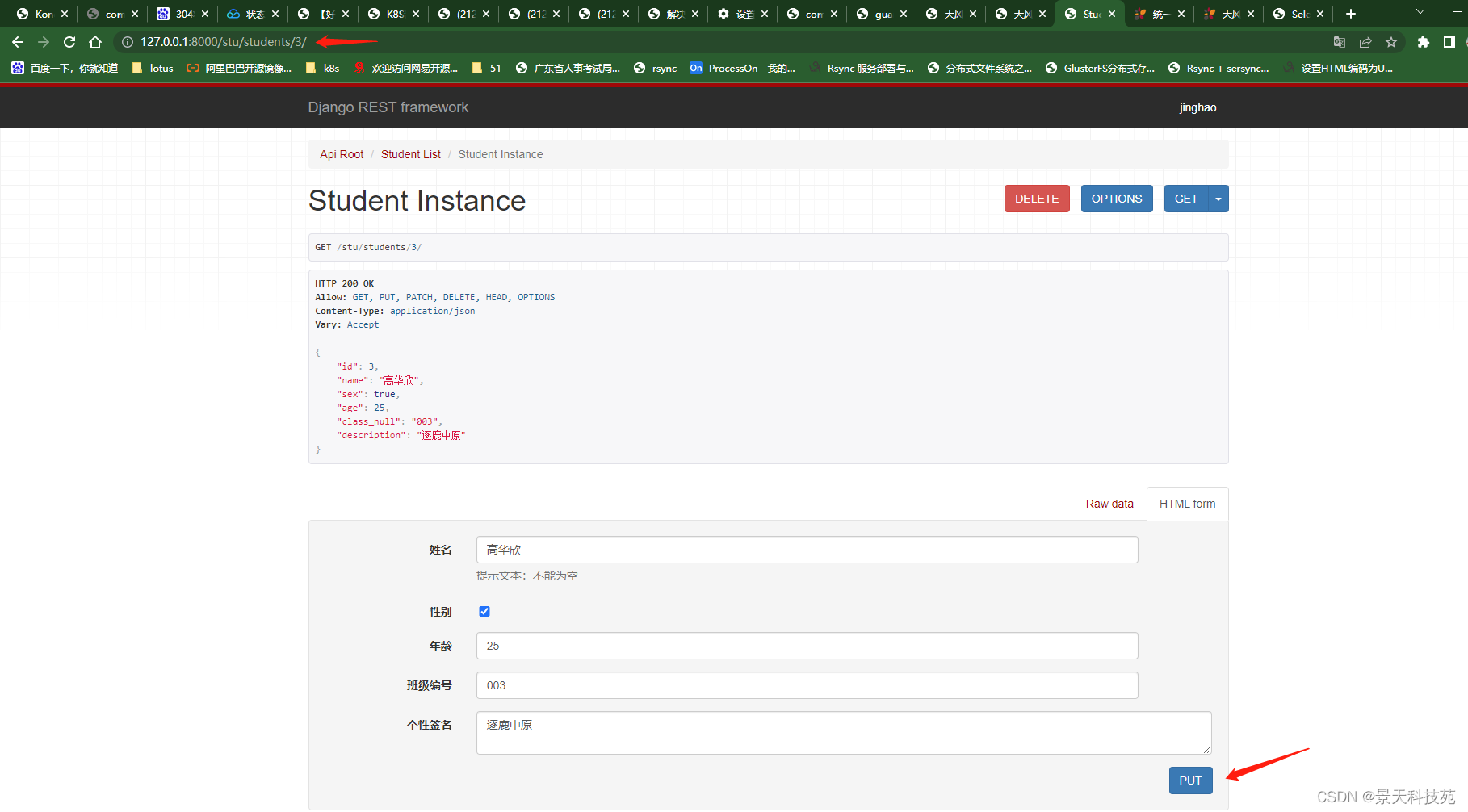This screenshot has width=1468, height=812.
Task: Click the "GET /stu/students/3/" request line
Action: point(368,247)
